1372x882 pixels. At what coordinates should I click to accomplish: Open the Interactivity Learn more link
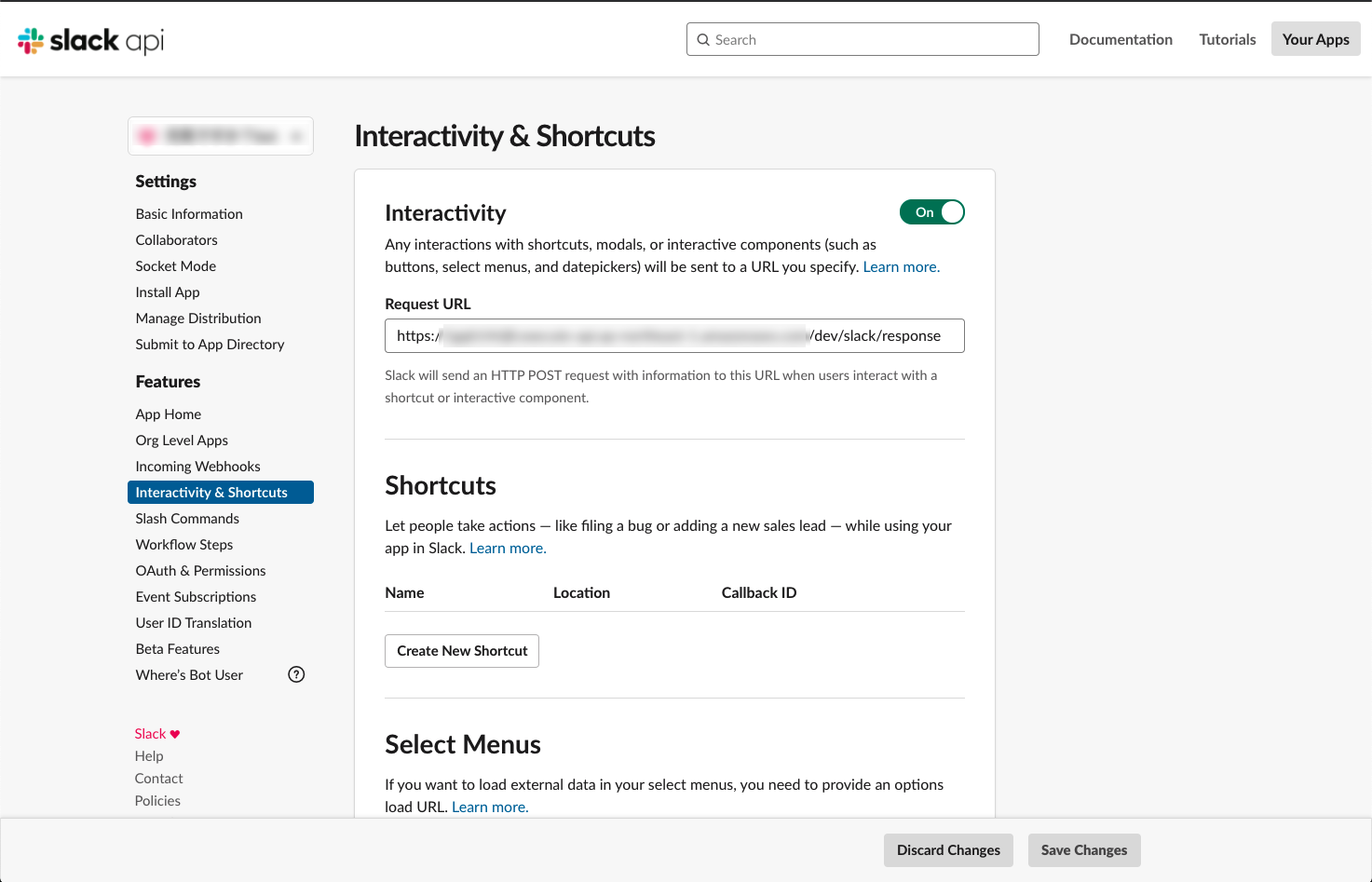(900, 266)
